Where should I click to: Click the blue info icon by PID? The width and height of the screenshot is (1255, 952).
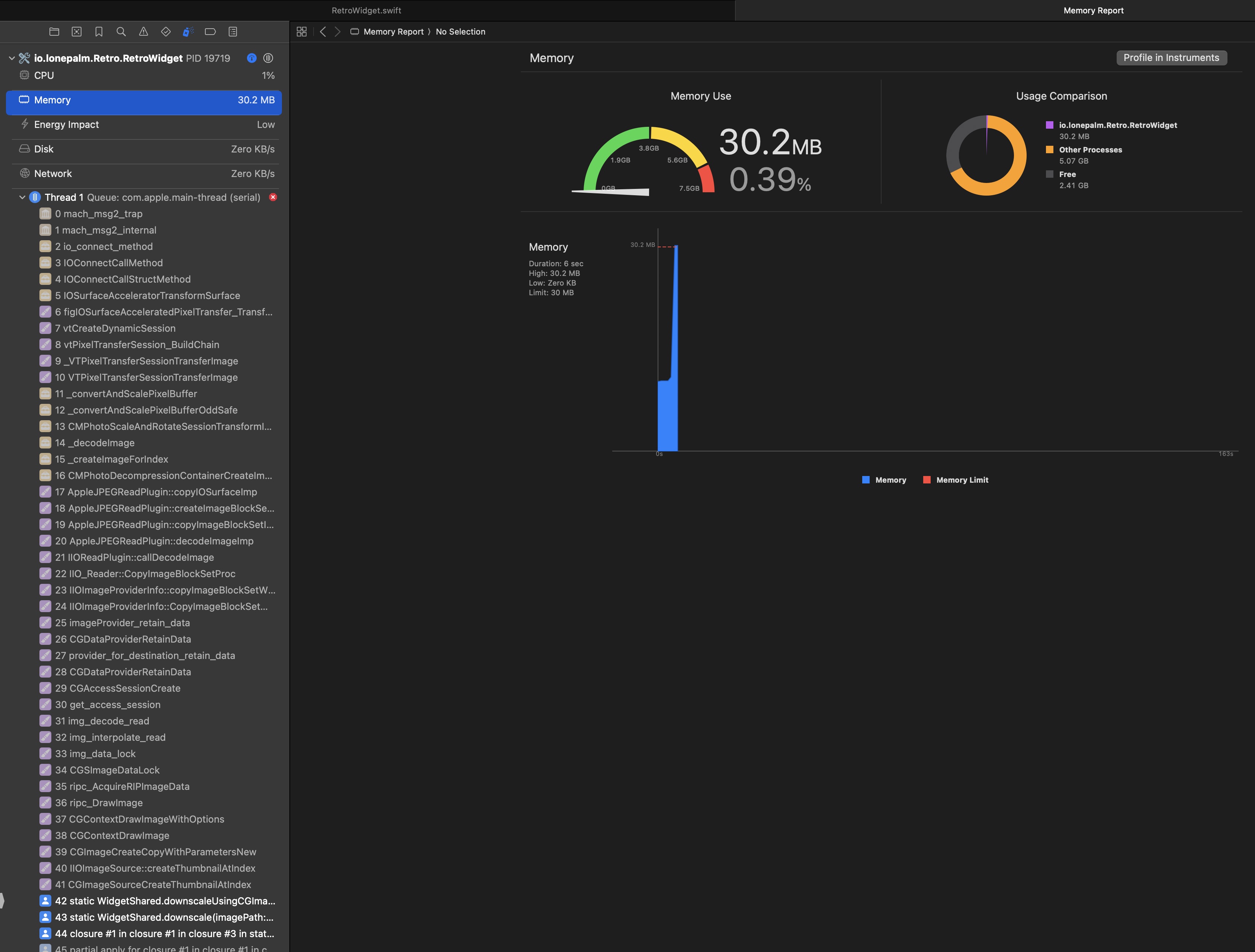click(x=252, y=58)
